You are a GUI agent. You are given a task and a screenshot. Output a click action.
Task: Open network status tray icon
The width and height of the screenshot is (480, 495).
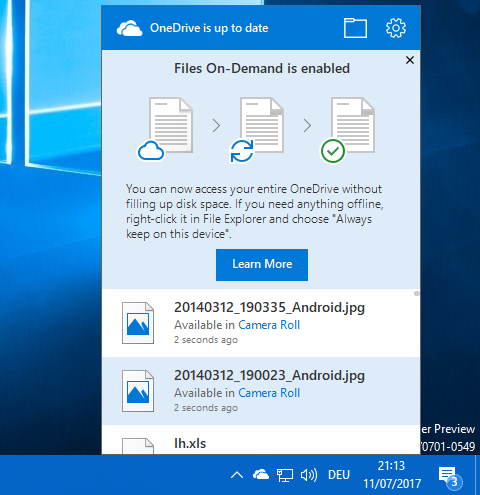pyautogui.click(x=285, y=475)
